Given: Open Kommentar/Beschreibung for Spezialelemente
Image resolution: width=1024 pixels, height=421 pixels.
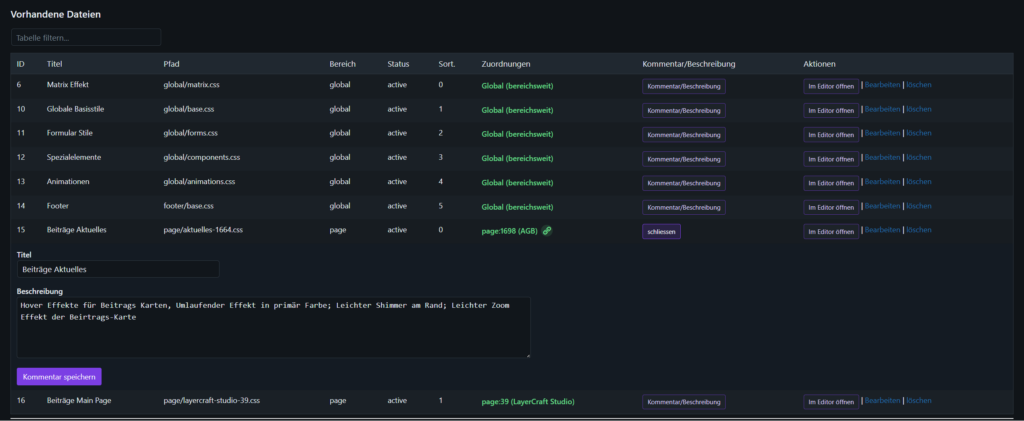Looking at the screenshot, I should point(684,159).
